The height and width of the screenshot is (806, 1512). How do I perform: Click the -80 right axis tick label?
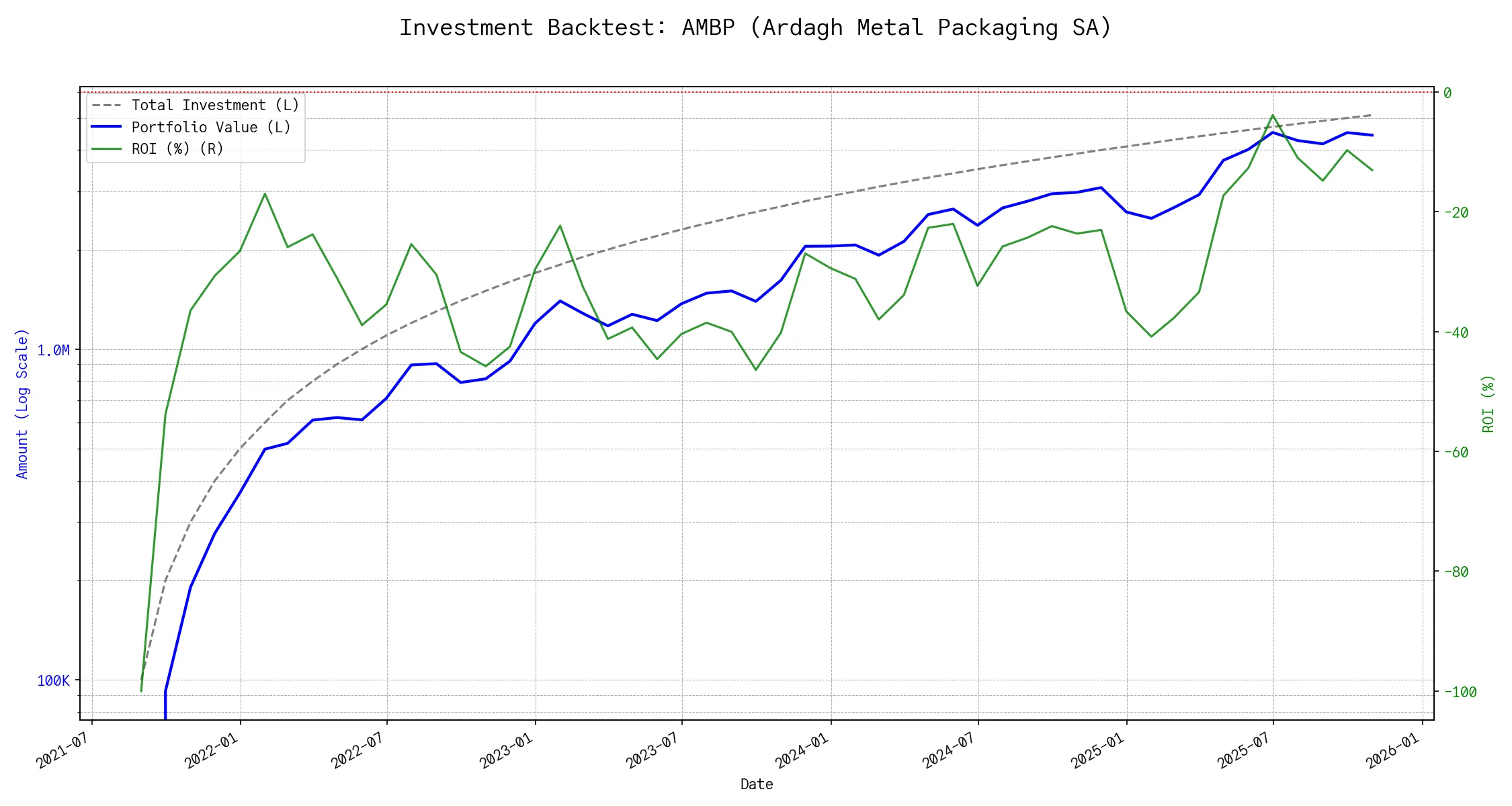point(1456,572)
